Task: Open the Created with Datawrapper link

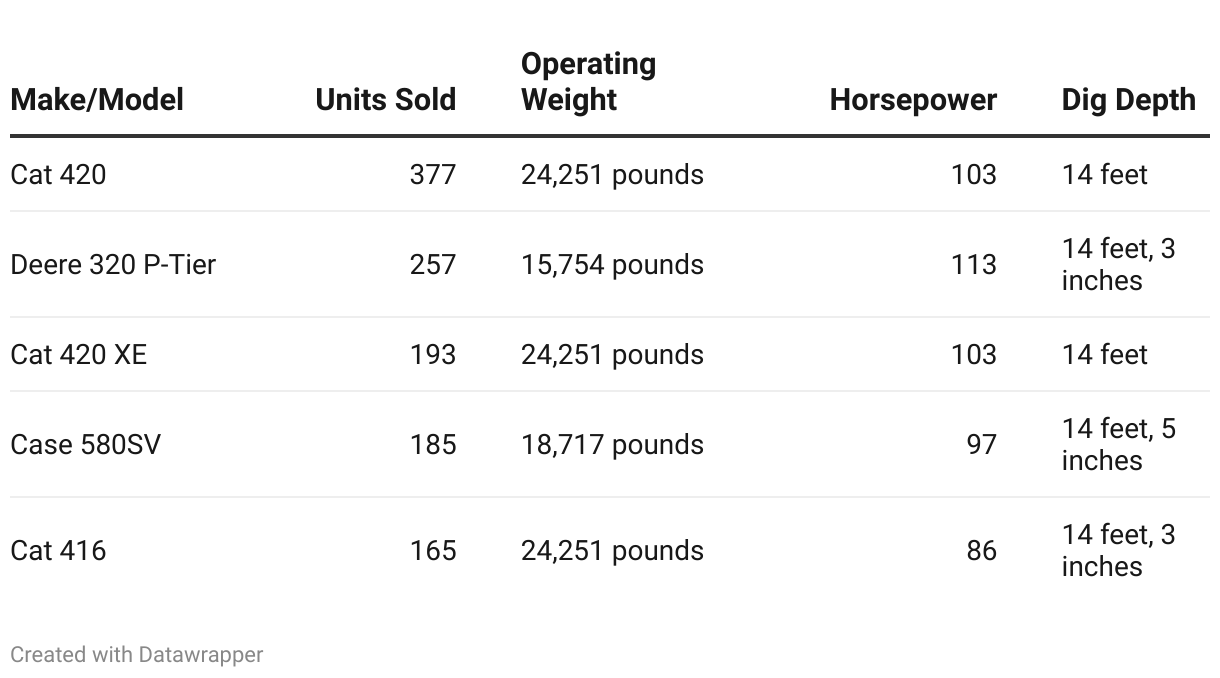Action: [137, 655]
